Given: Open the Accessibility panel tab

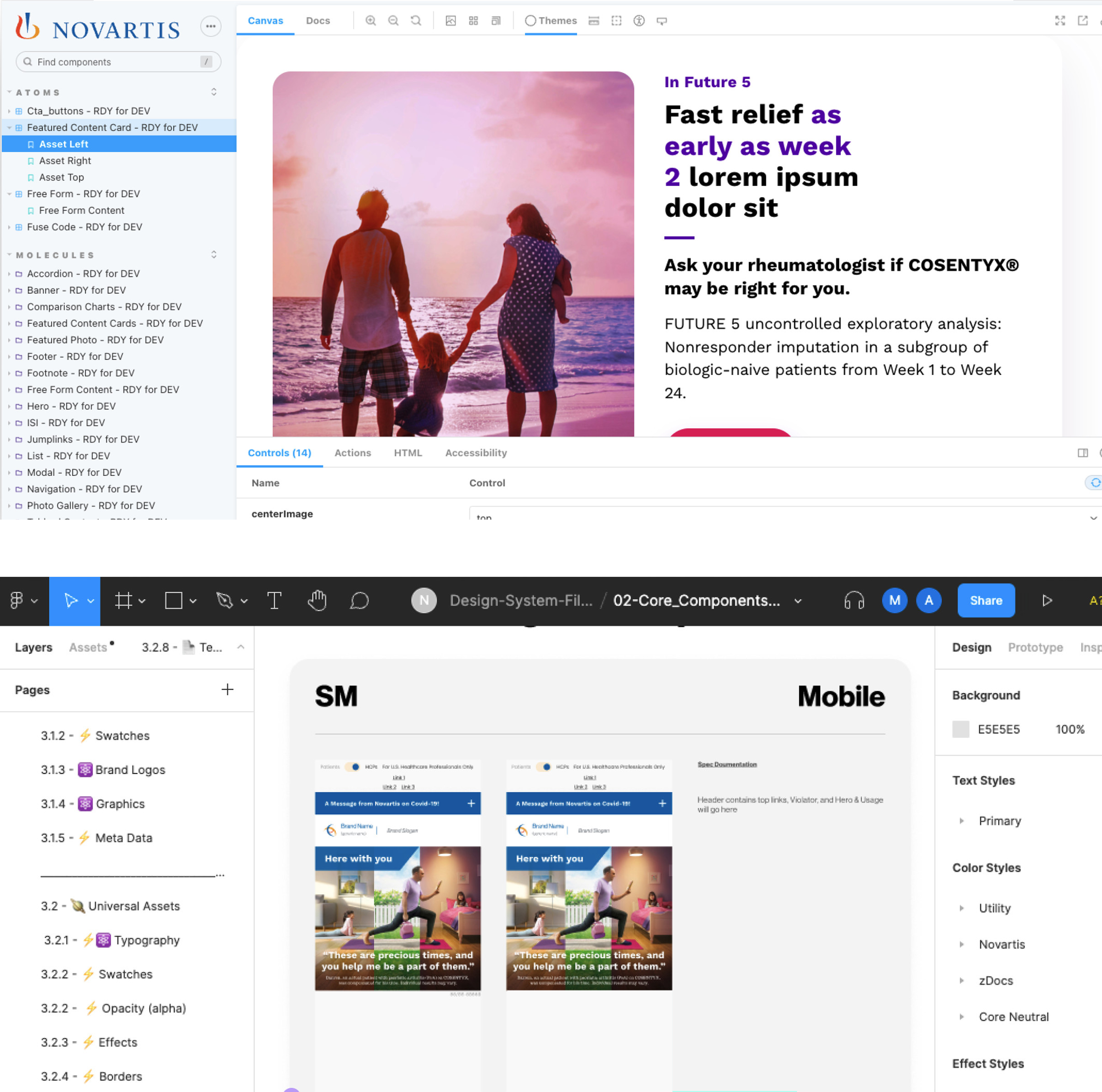Looking at the screenshot, I should [476, 453].
